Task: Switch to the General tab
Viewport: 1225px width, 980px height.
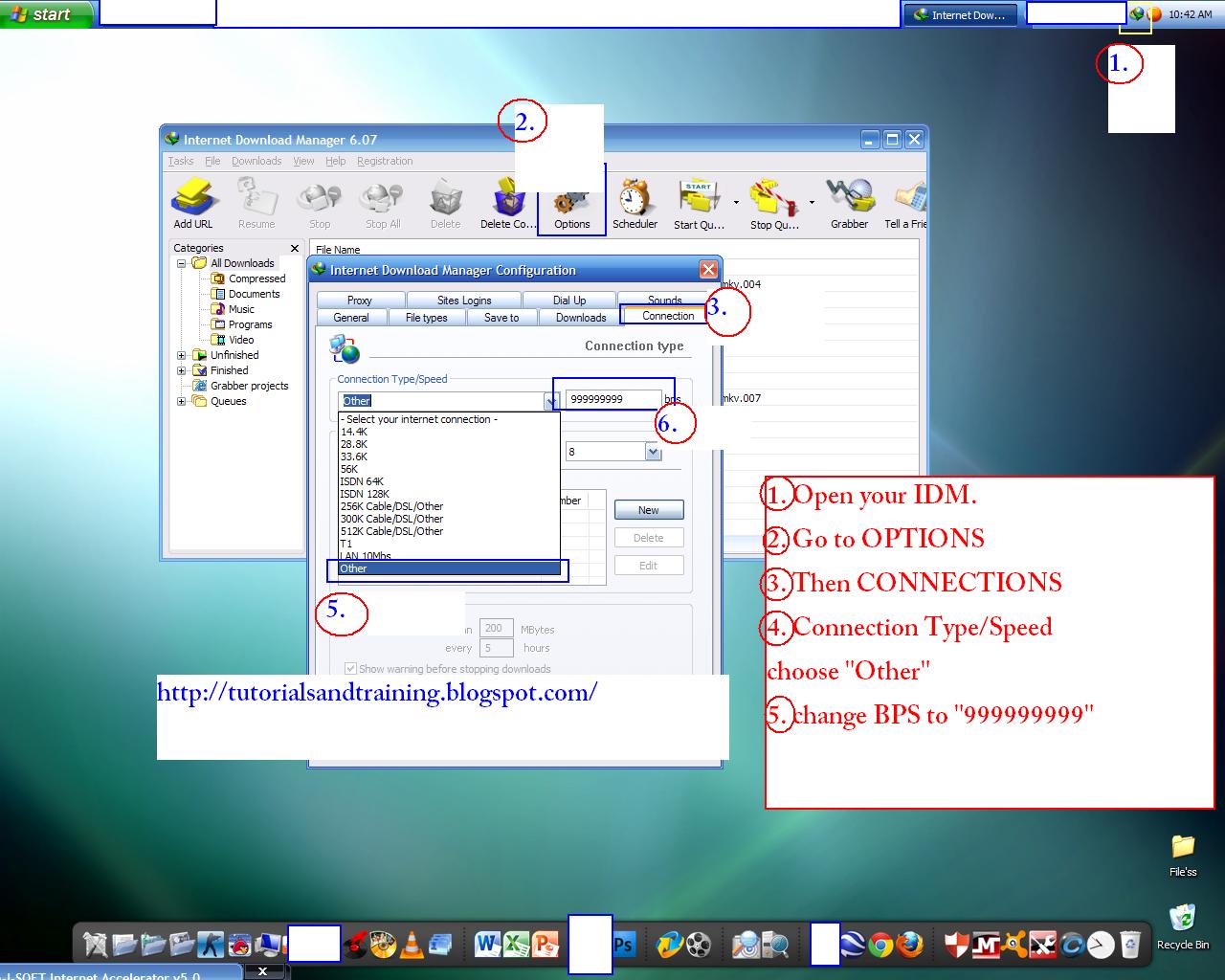Action: [x=351, y=318]
